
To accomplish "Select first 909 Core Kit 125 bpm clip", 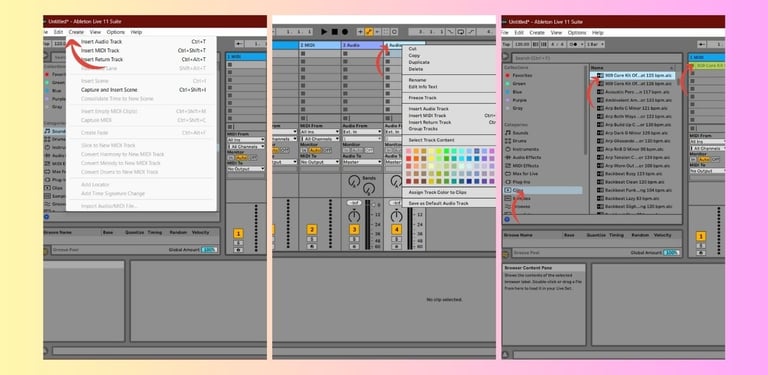I will pos(632,75).
